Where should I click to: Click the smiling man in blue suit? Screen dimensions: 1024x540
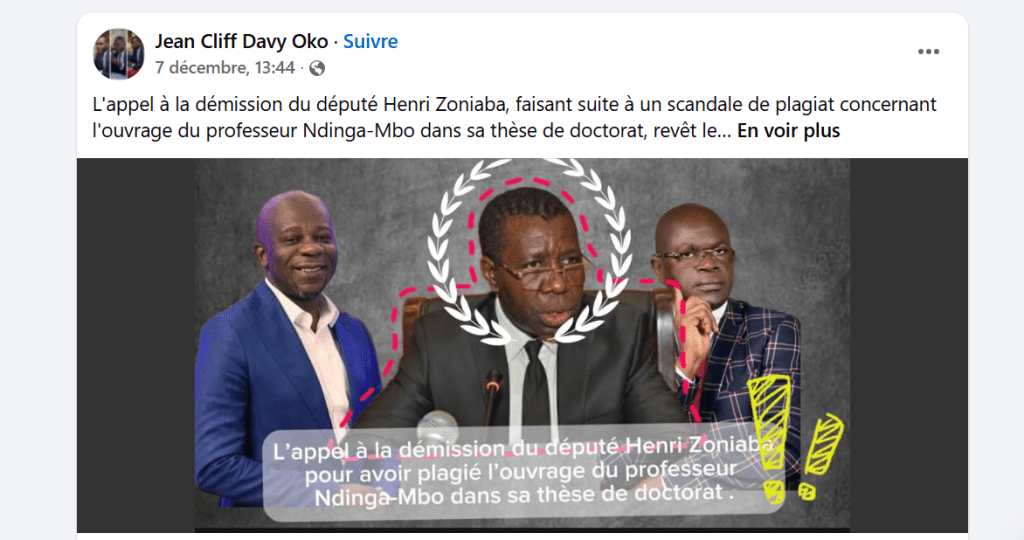[x=287, y=346]
